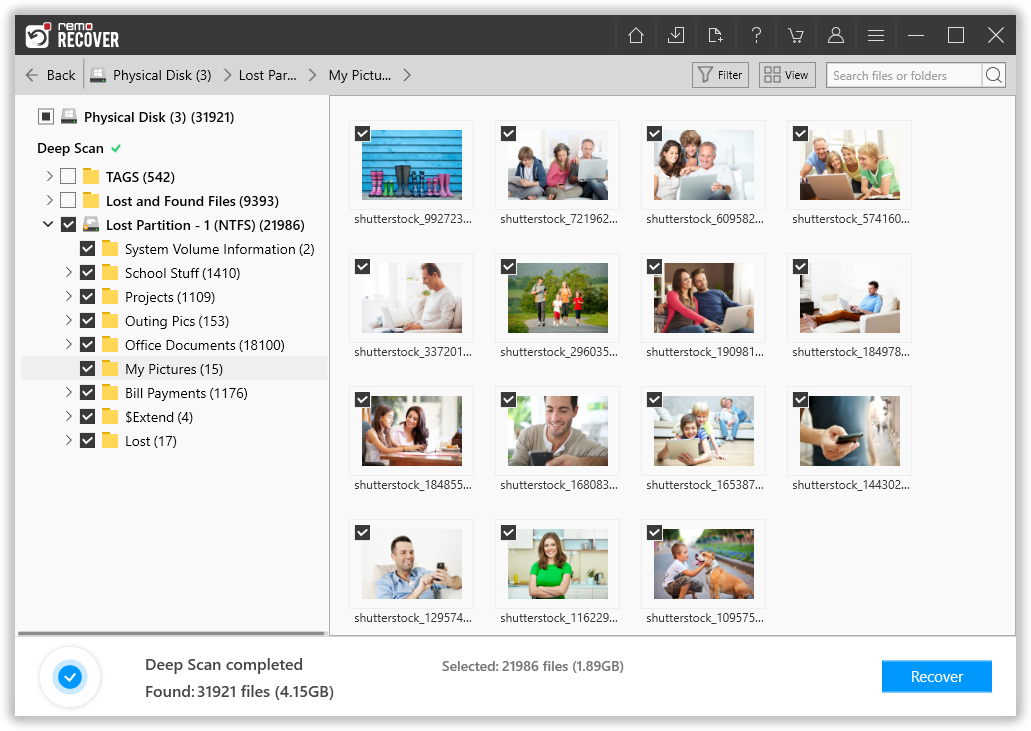Click the save recovery session icon
Viewport: 1031px width, 731px height.
(676, 34)
